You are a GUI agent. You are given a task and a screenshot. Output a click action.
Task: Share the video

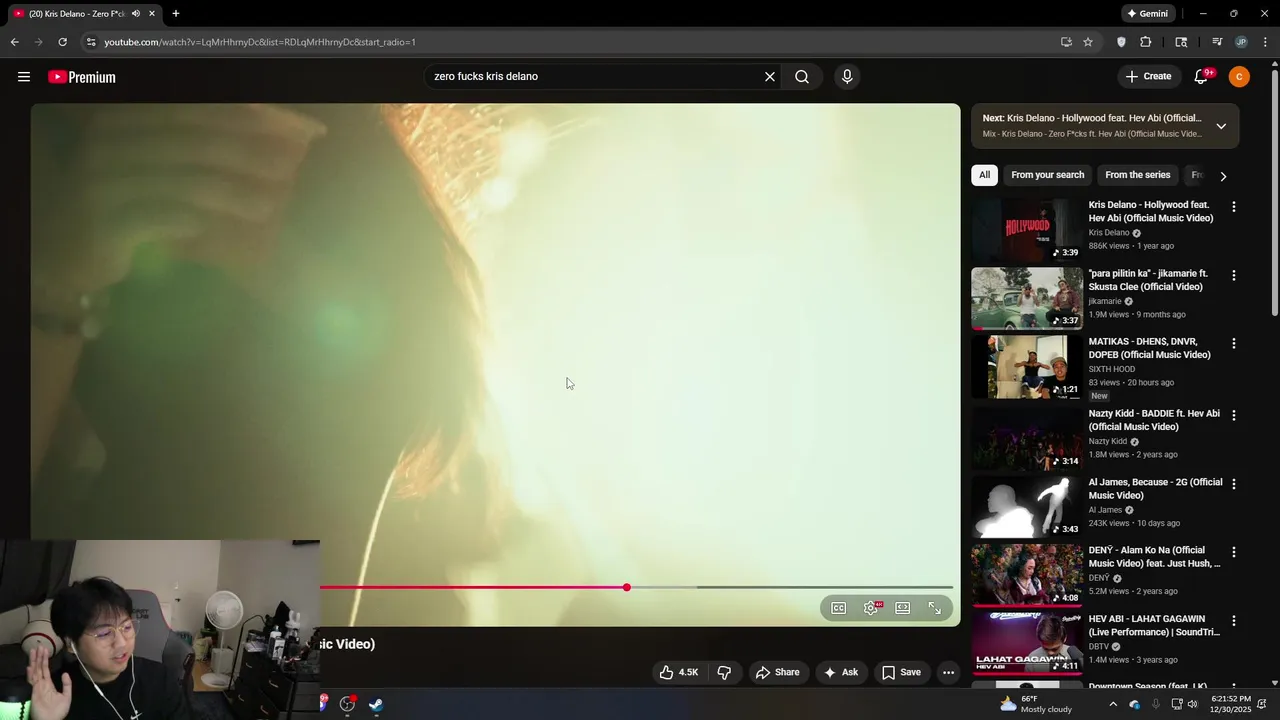[777, 672]
